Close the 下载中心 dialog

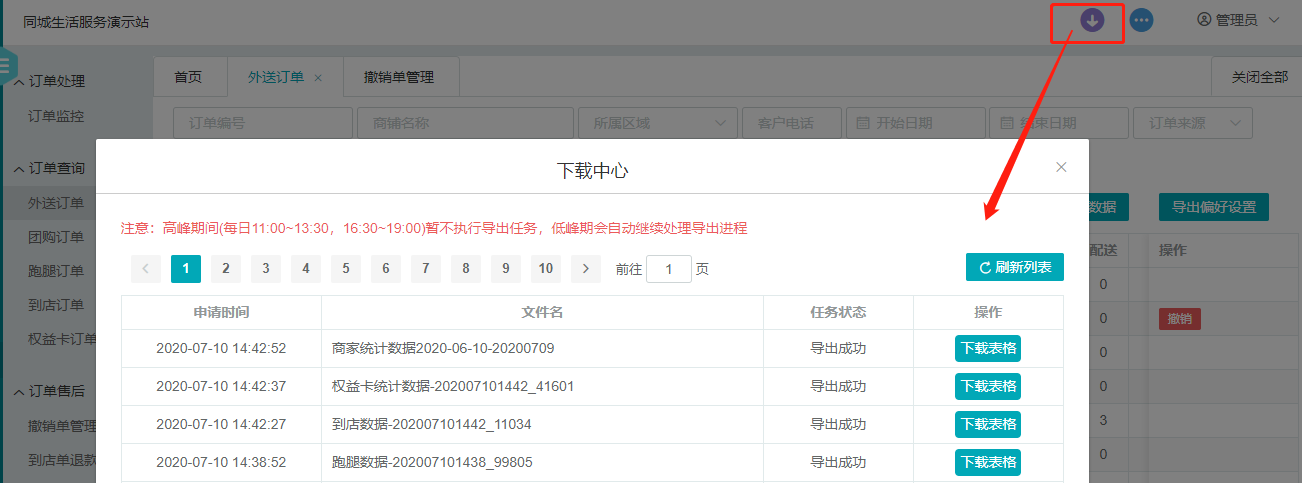coord(1062,167)
